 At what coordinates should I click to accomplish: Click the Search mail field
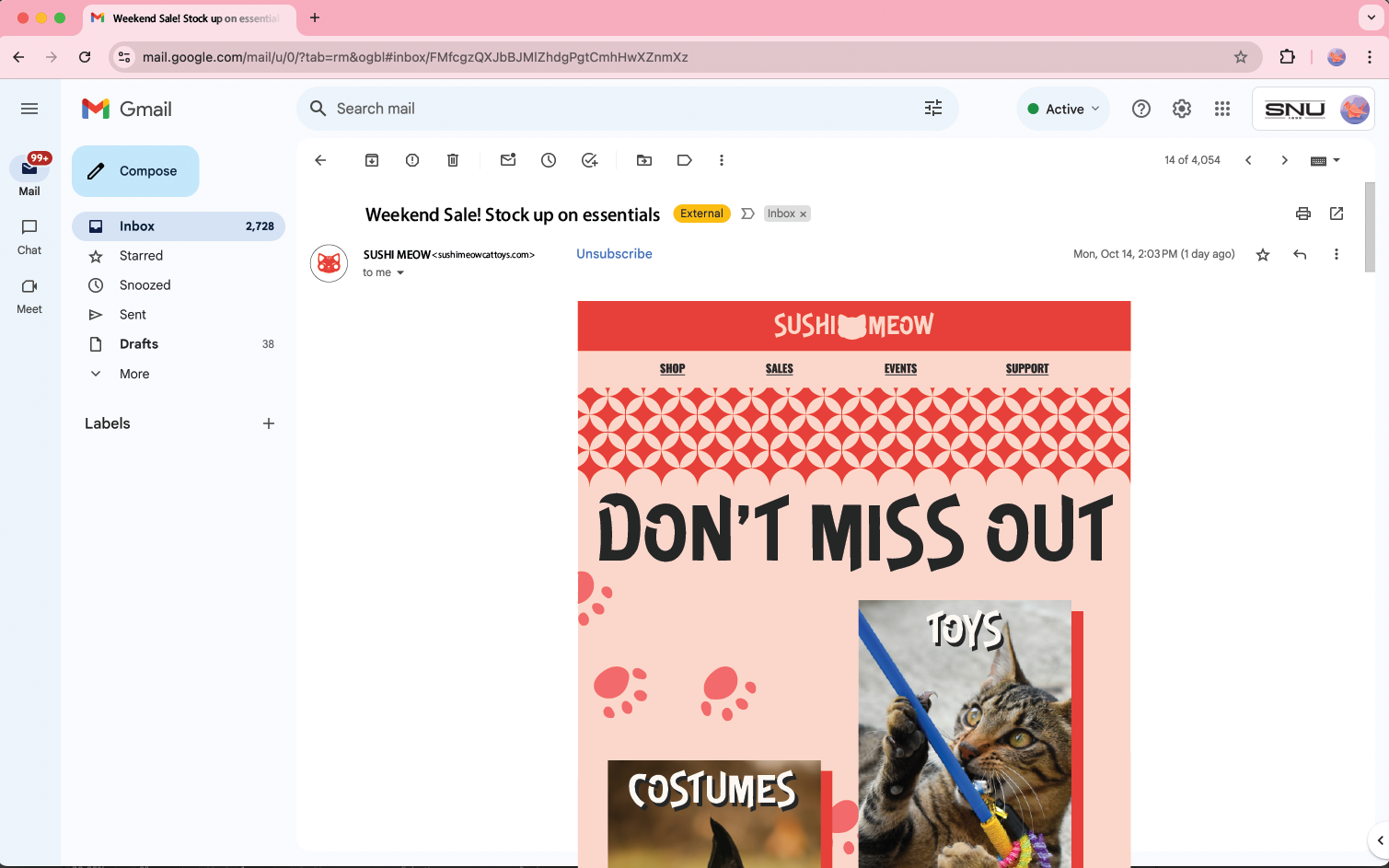click(626, 109)
